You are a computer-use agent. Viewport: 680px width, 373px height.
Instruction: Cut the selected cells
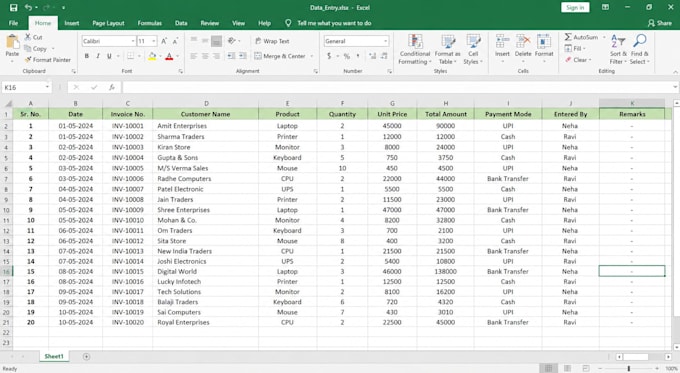pos(33,37)
